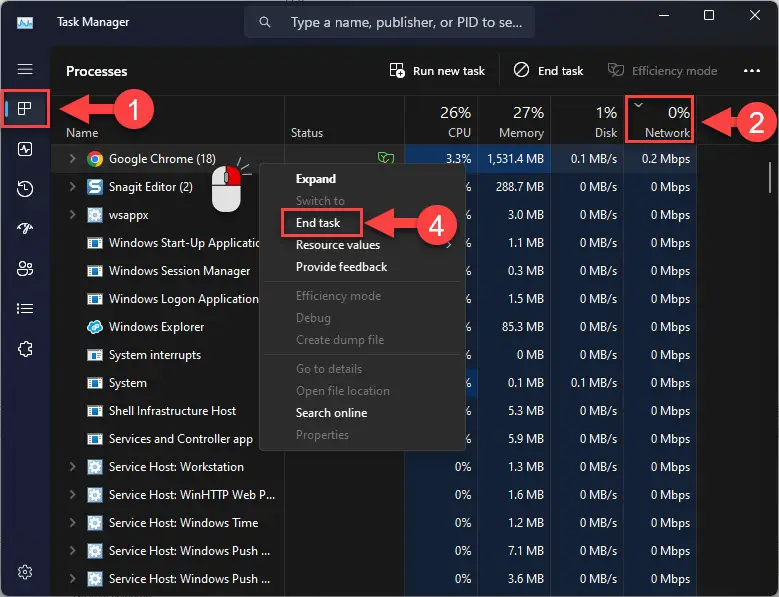Expand the Google Chrome process group
The height and width of the screenshot is (597, 779).
[73, 158]
